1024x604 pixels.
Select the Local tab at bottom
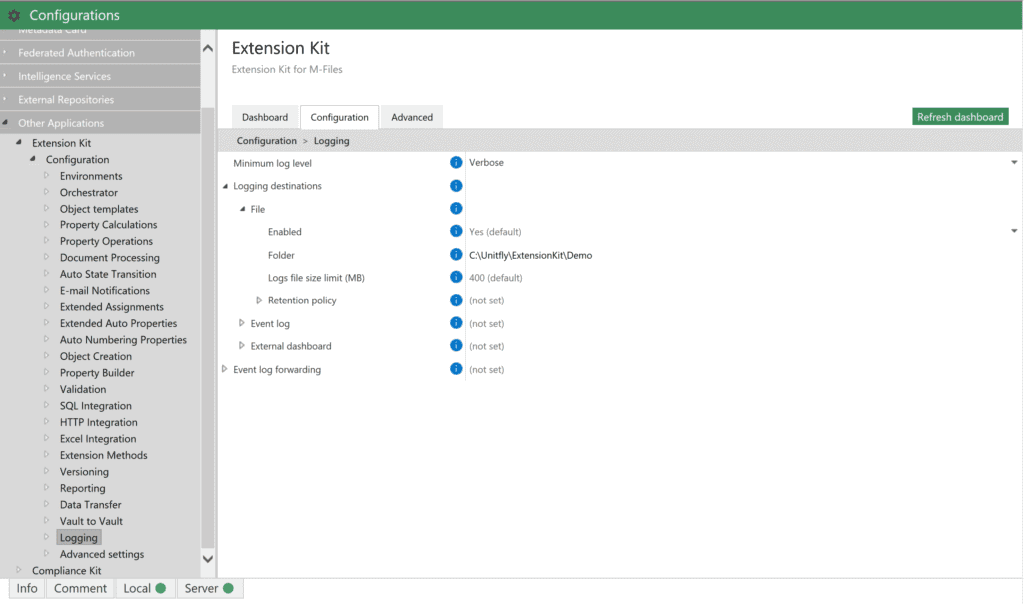(x=145, y=588)
